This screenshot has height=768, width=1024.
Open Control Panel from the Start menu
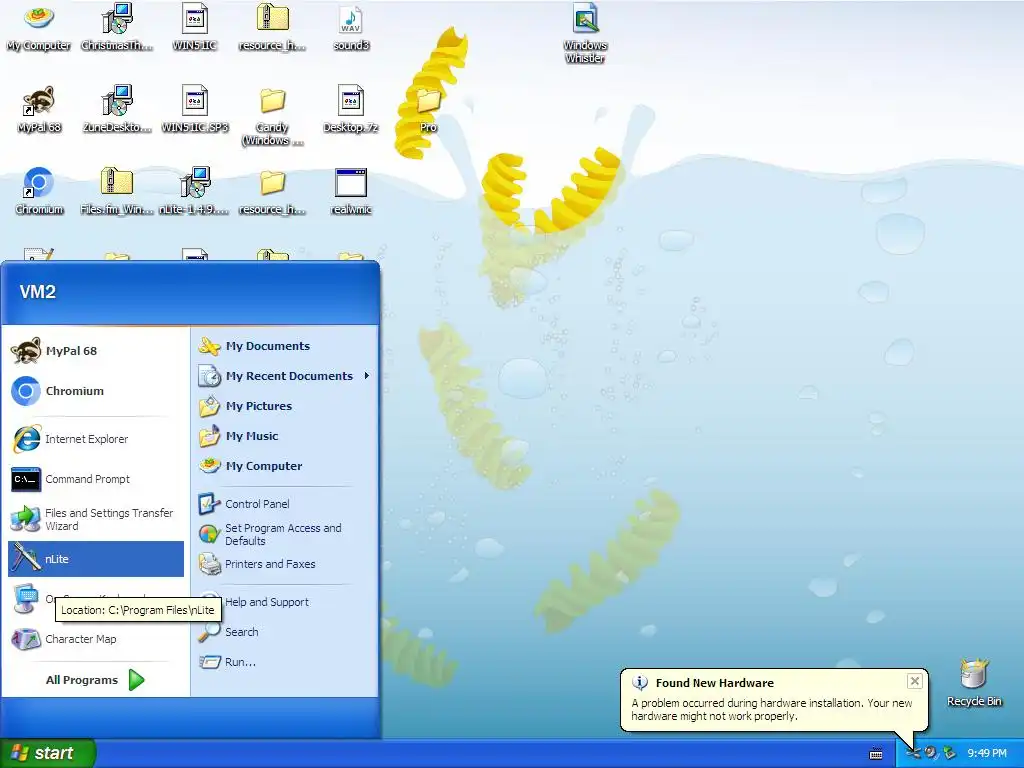284,504
